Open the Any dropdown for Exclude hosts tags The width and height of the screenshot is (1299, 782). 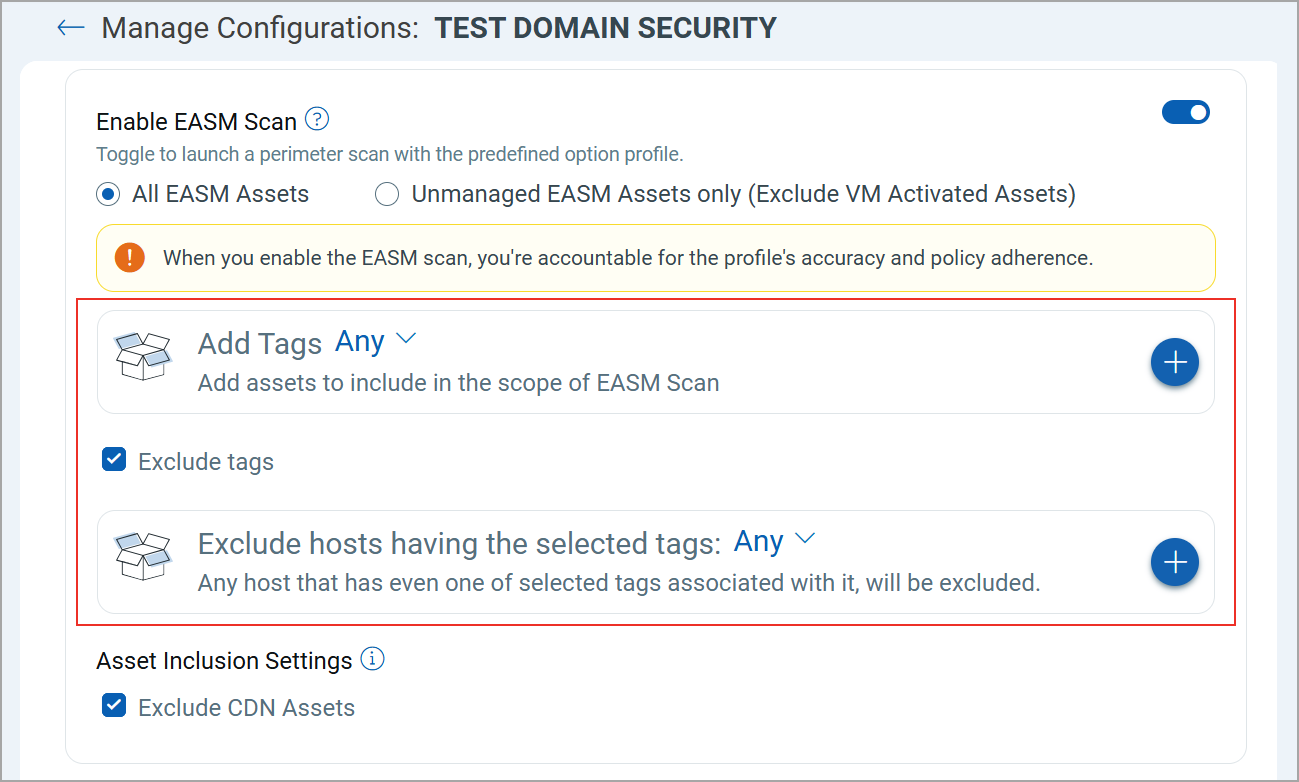(x=759, y=541)
